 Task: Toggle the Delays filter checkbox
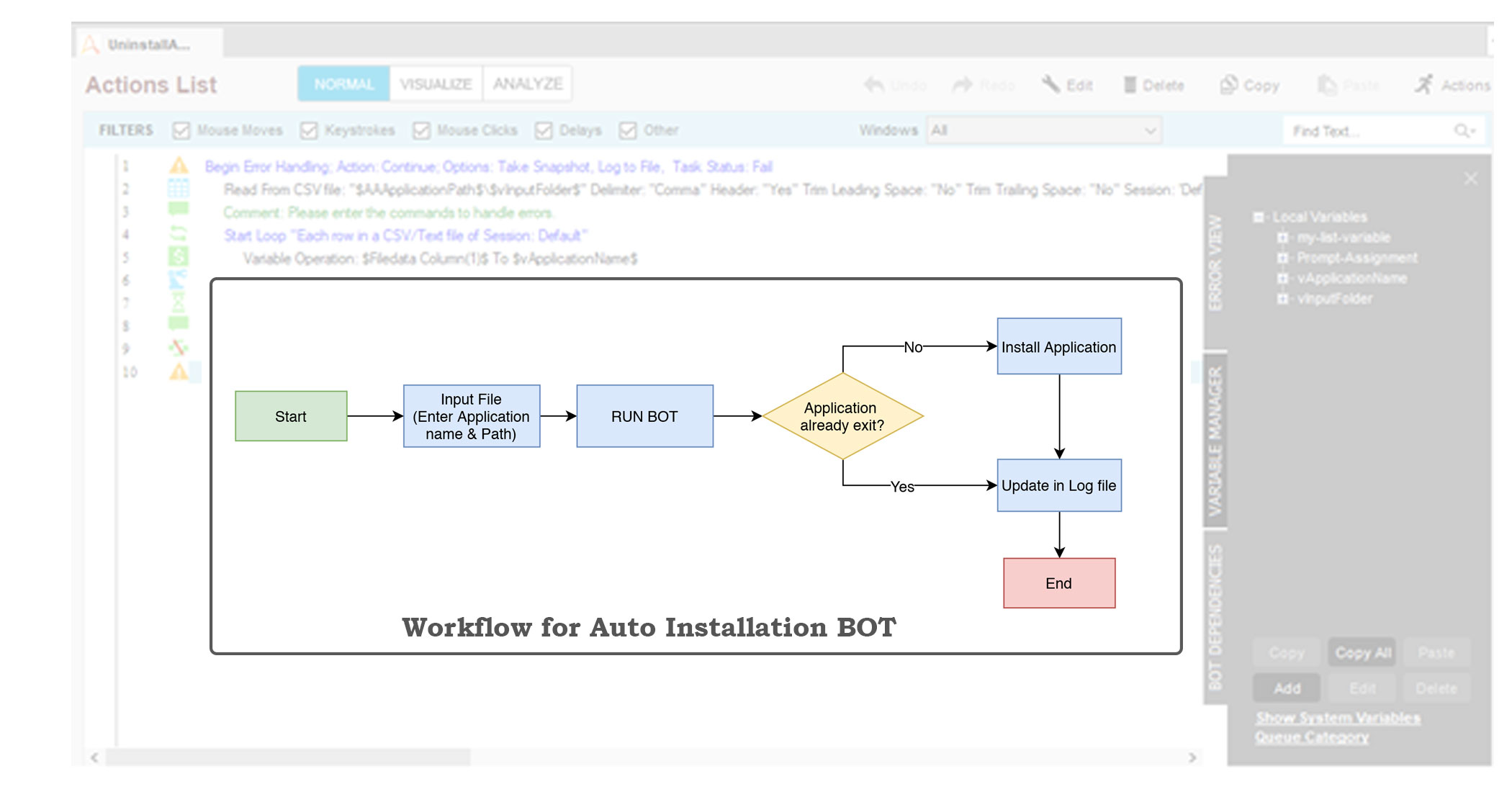point(544,130)
